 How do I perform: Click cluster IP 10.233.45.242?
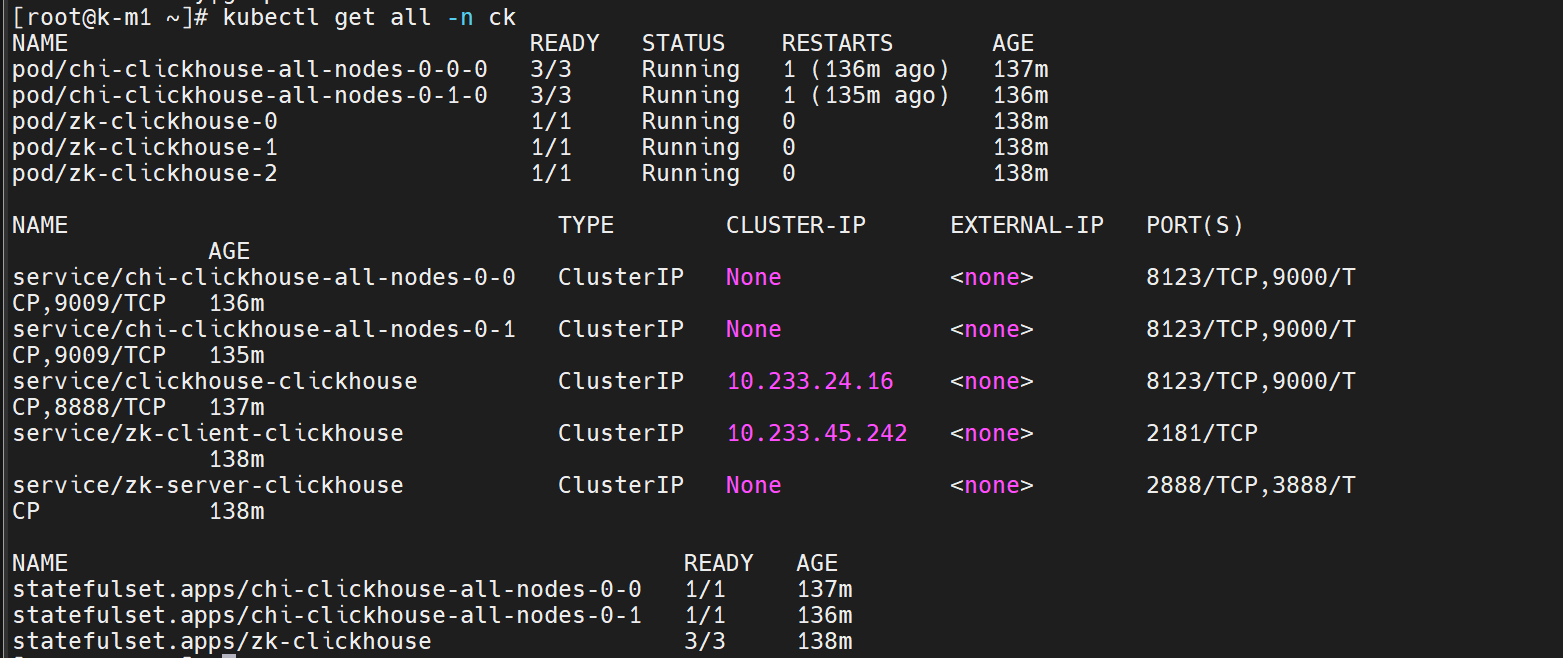817,433
